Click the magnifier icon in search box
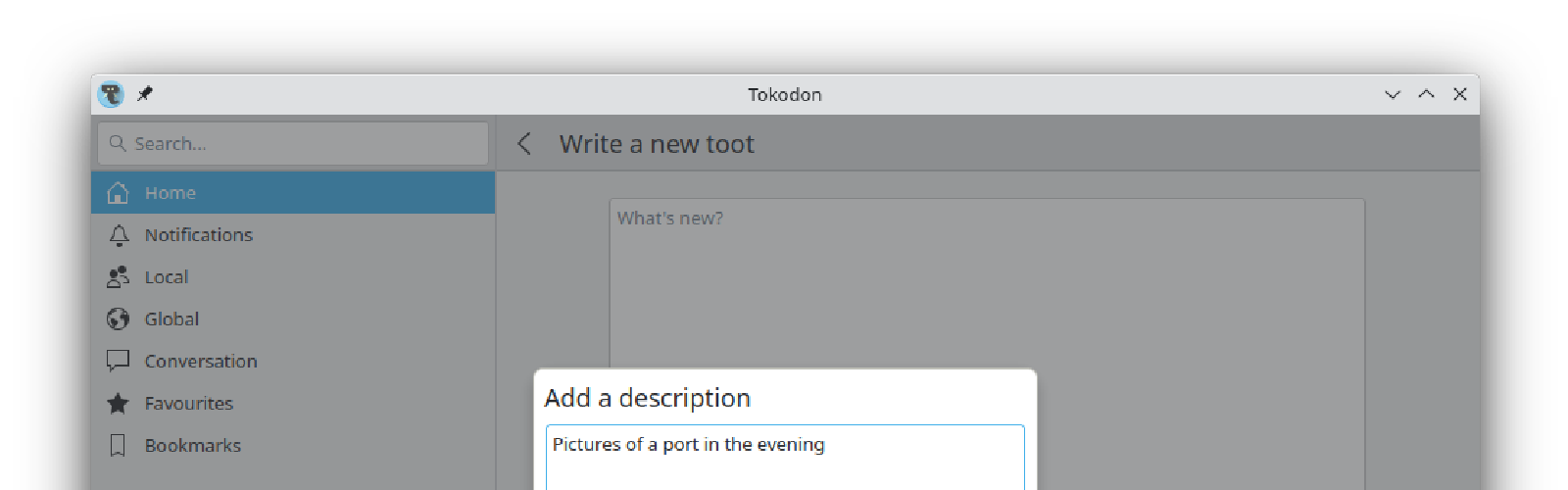This screenshot has width=1568, height=490. pyautogui.click(x=118, y=144)
